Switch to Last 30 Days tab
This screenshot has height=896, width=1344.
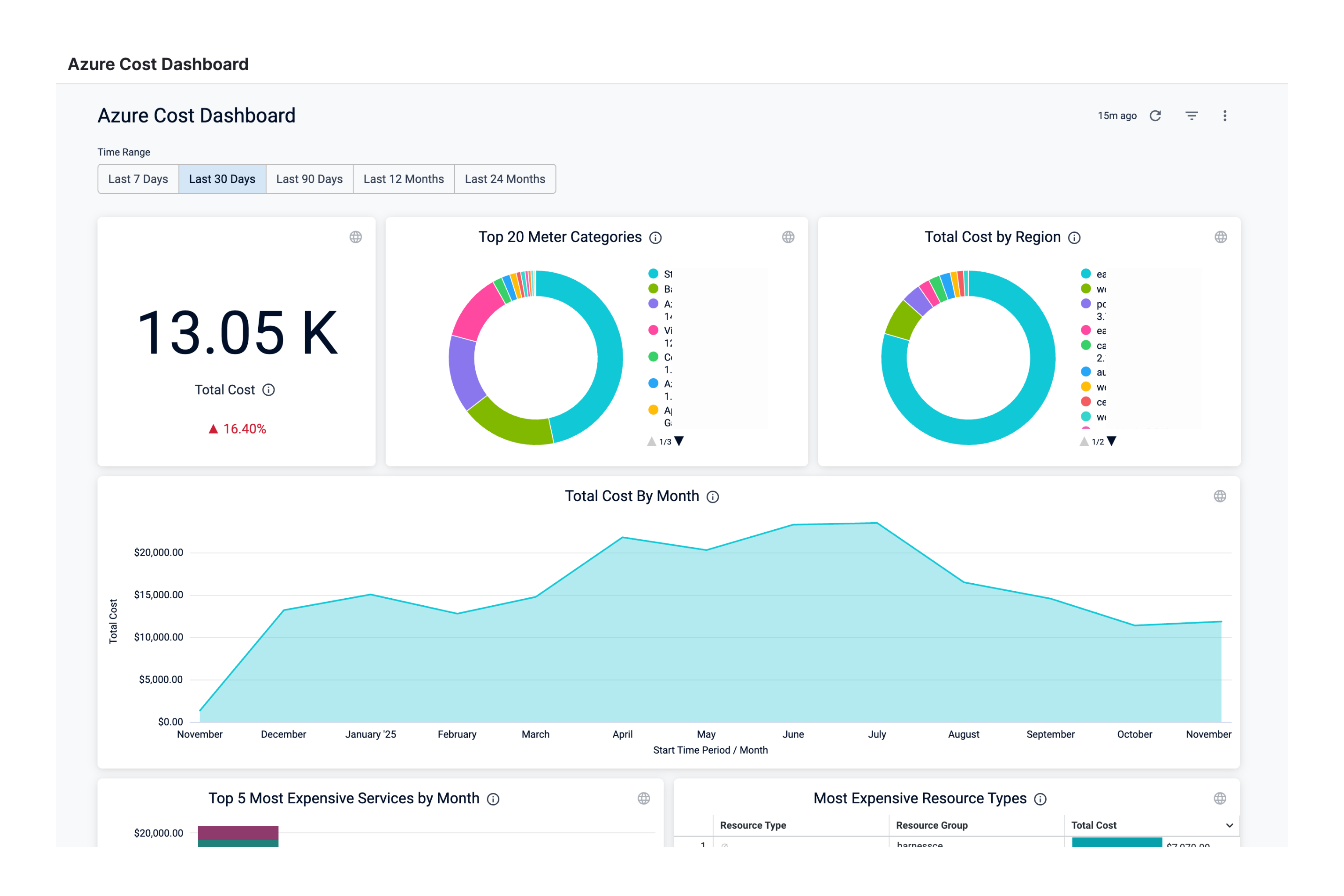click(222, 179)
